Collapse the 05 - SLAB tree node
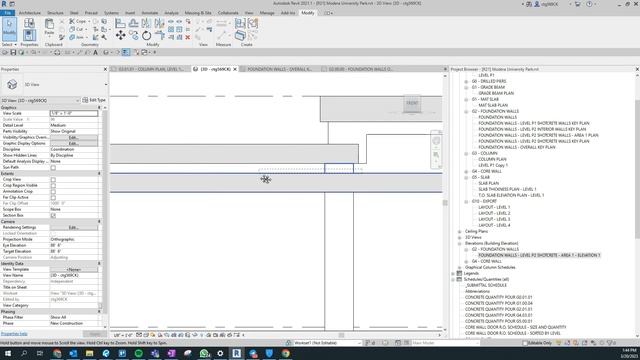 coord(466,178)
